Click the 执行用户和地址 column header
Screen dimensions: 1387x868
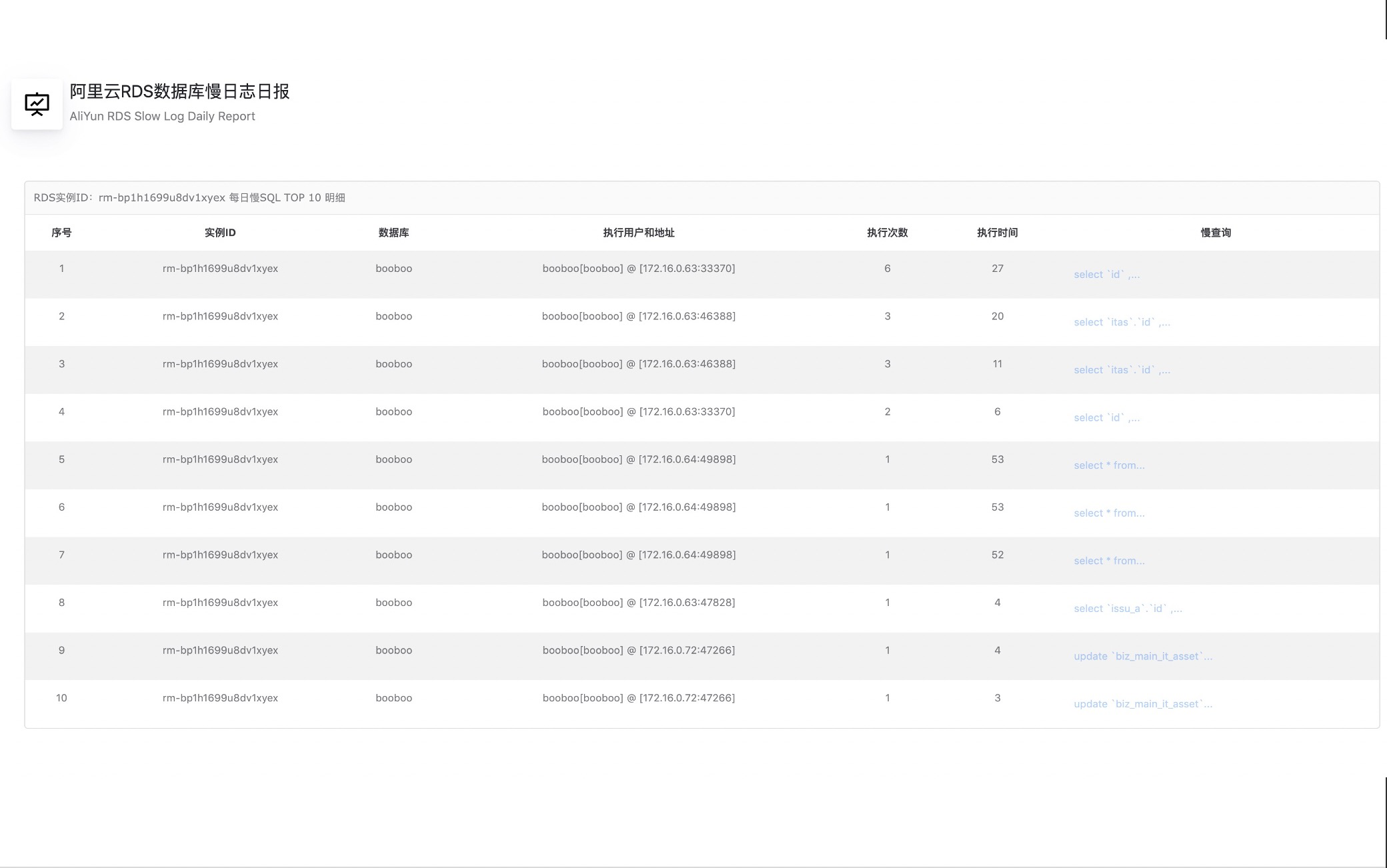[x=639, y=233]
